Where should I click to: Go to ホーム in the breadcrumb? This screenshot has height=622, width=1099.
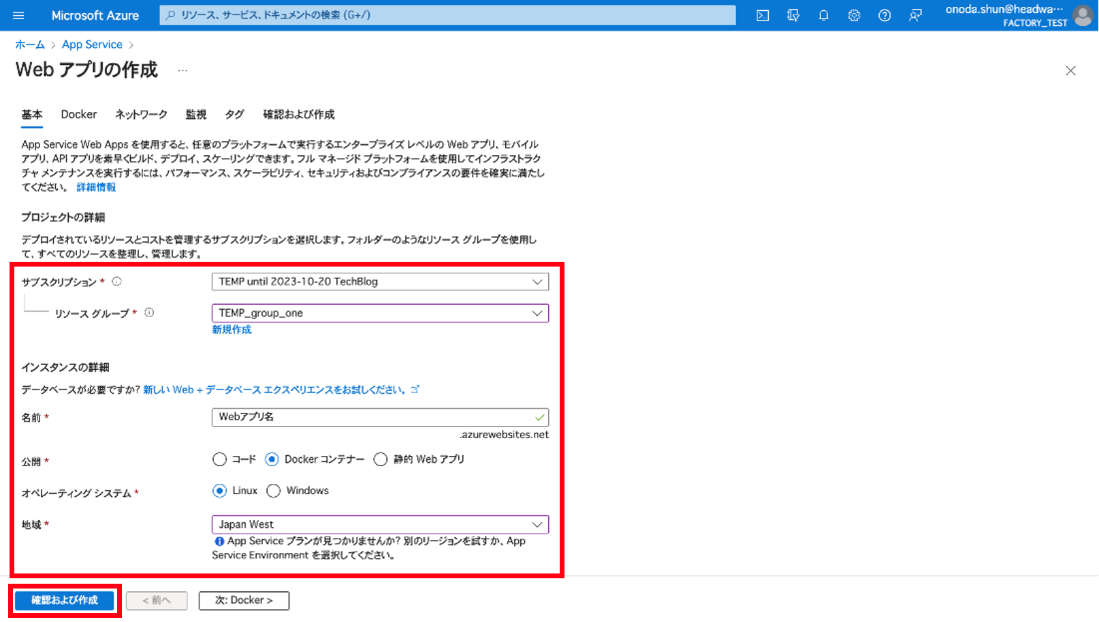tap(30, 44)
